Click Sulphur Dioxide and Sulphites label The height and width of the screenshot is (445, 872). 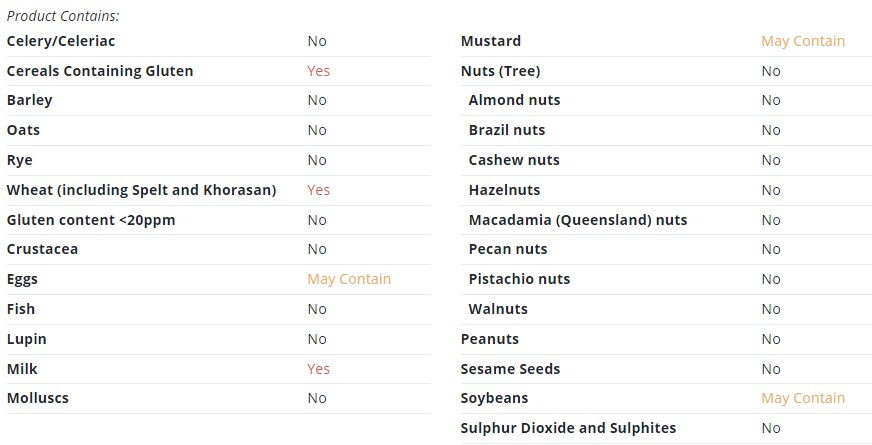(568, 428)
